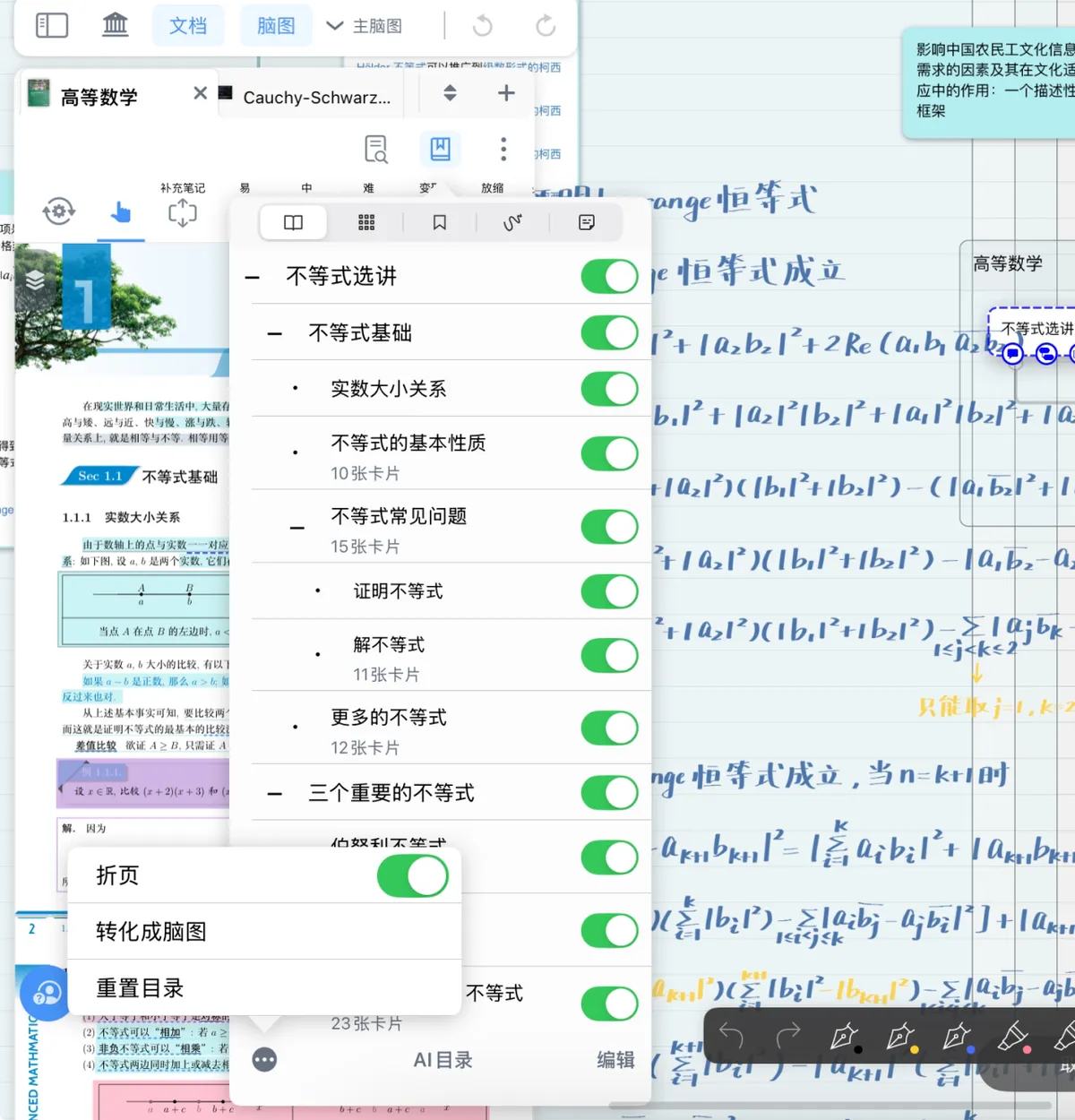Redo the action in top toolbar
Image resolution: width=1075 pixels, height=1120 pixels.
point(546,26)
